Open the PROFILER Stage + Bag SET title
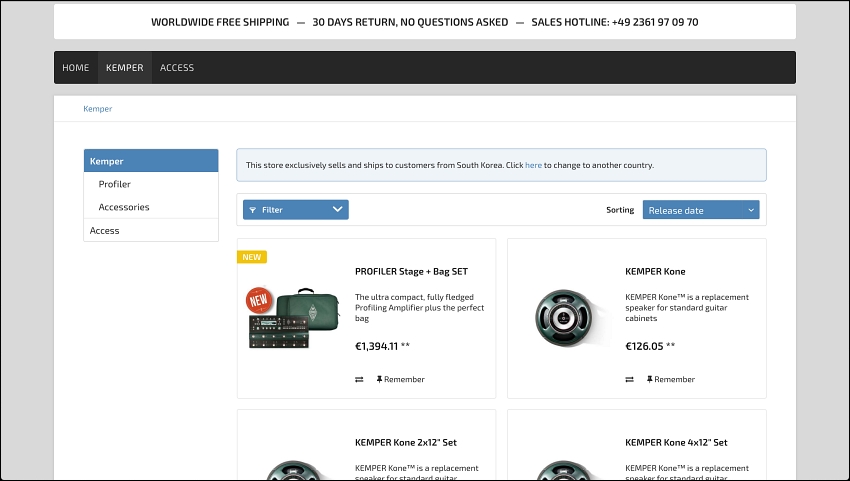The image size is (850, 481). point(411,271)
